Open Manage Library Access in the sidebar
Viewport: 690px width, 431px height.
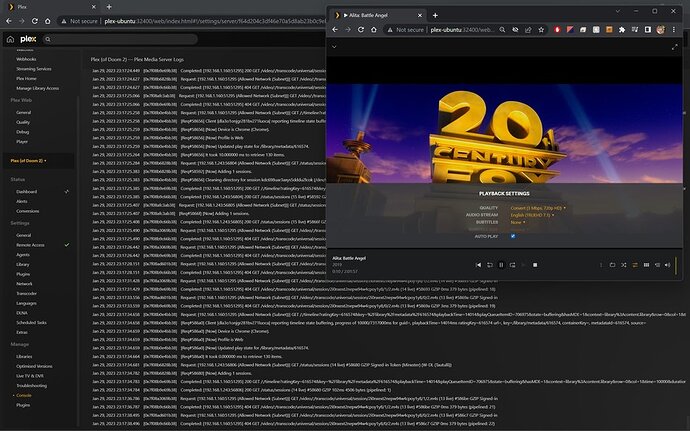tap(37, 88)
